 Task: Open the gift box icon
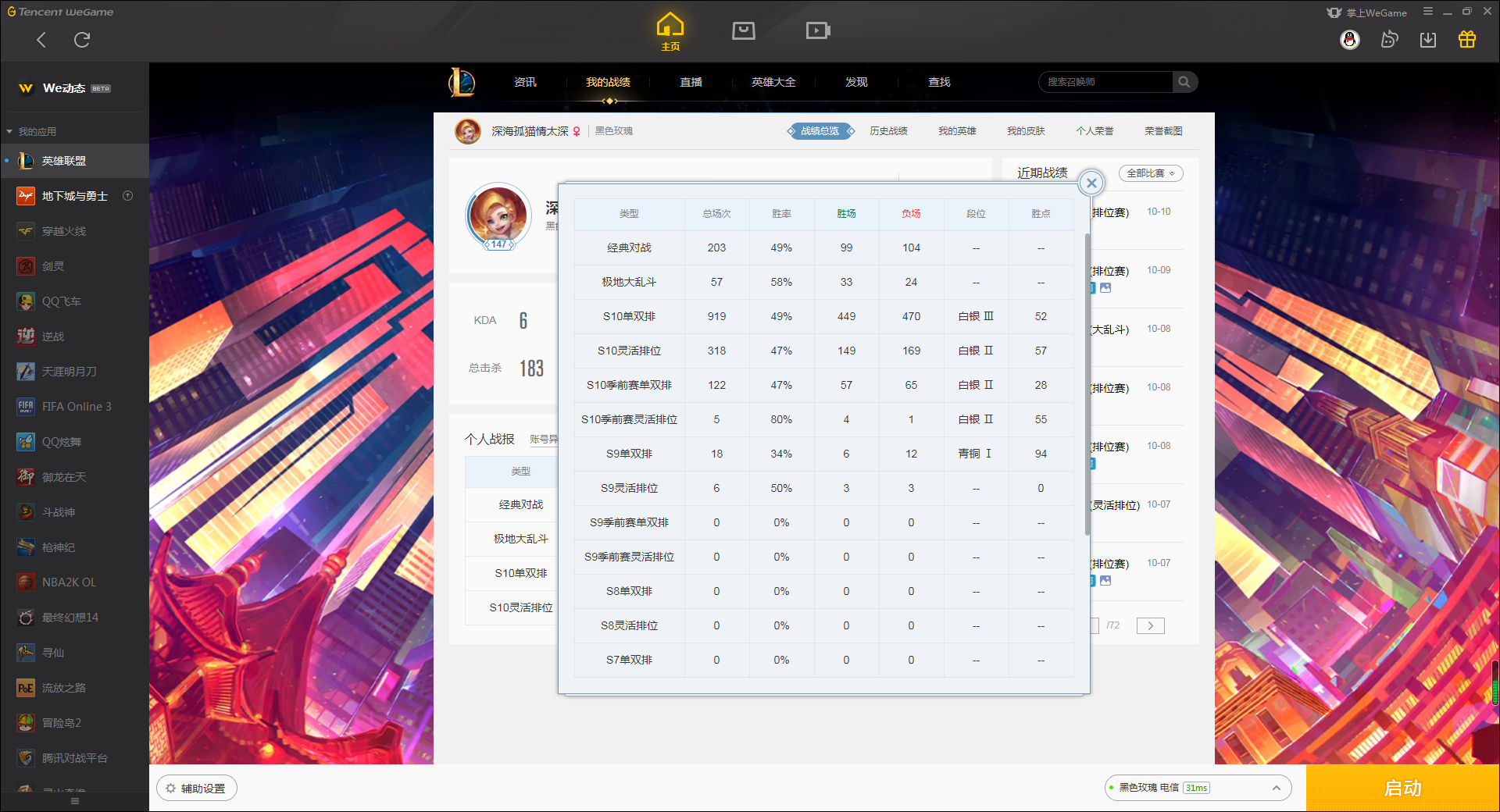[1467, 40]
